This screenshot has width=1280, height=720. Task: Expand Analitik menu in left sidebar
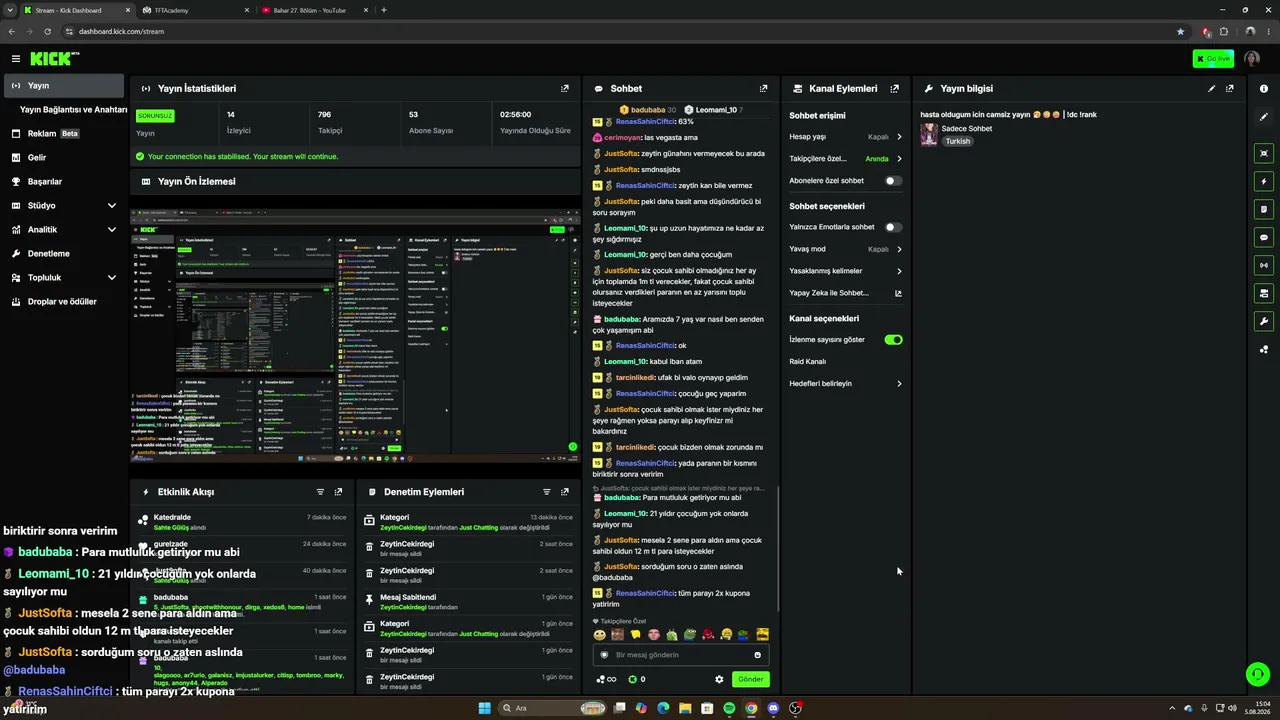(64, 229)
